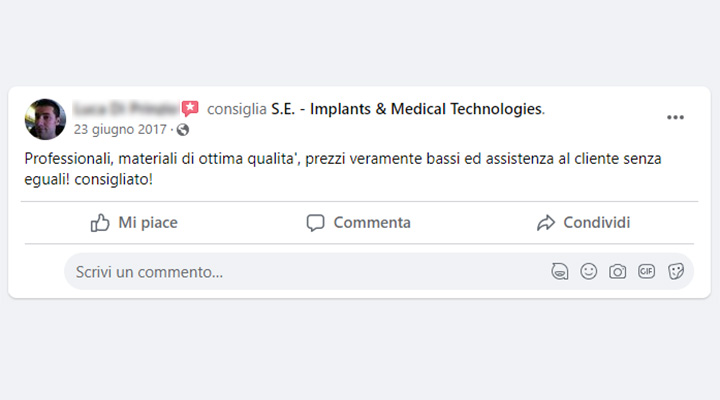The height and width of the screenshot is (400, 720).
Task: Focus the Scrivi un commento field
Action: (300, 271)
